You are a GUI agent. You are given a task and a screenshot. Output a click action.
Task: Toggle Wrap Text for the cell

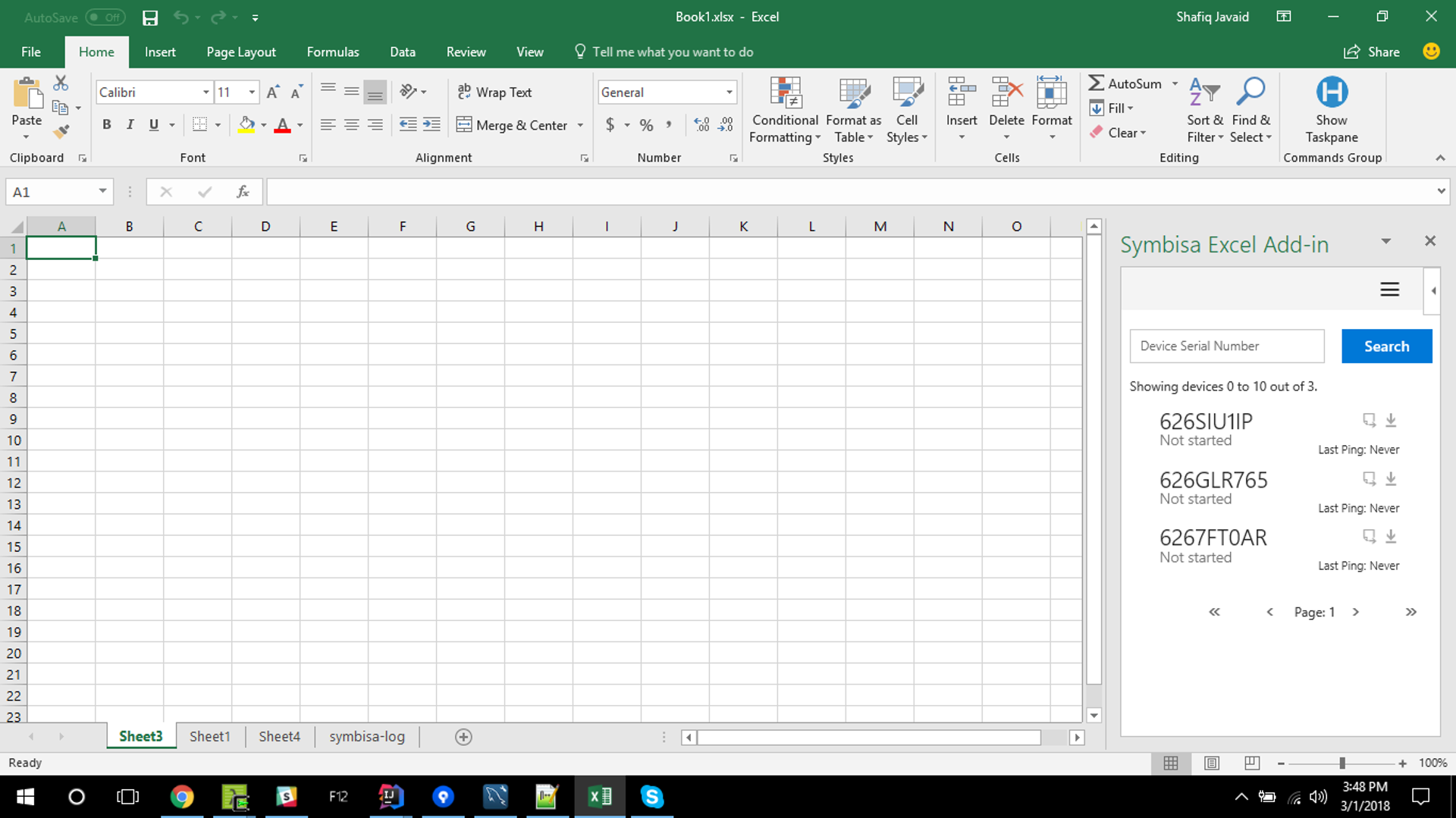tap(494, 92)
